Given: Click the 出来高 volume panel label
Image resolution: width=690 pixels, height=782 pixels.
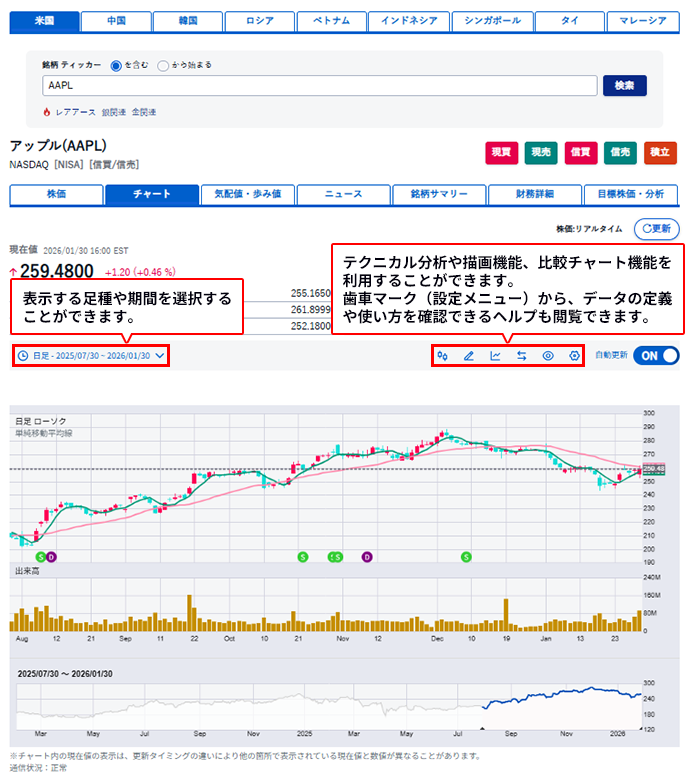Looking at the screenshot, I should tap(27, 571).
